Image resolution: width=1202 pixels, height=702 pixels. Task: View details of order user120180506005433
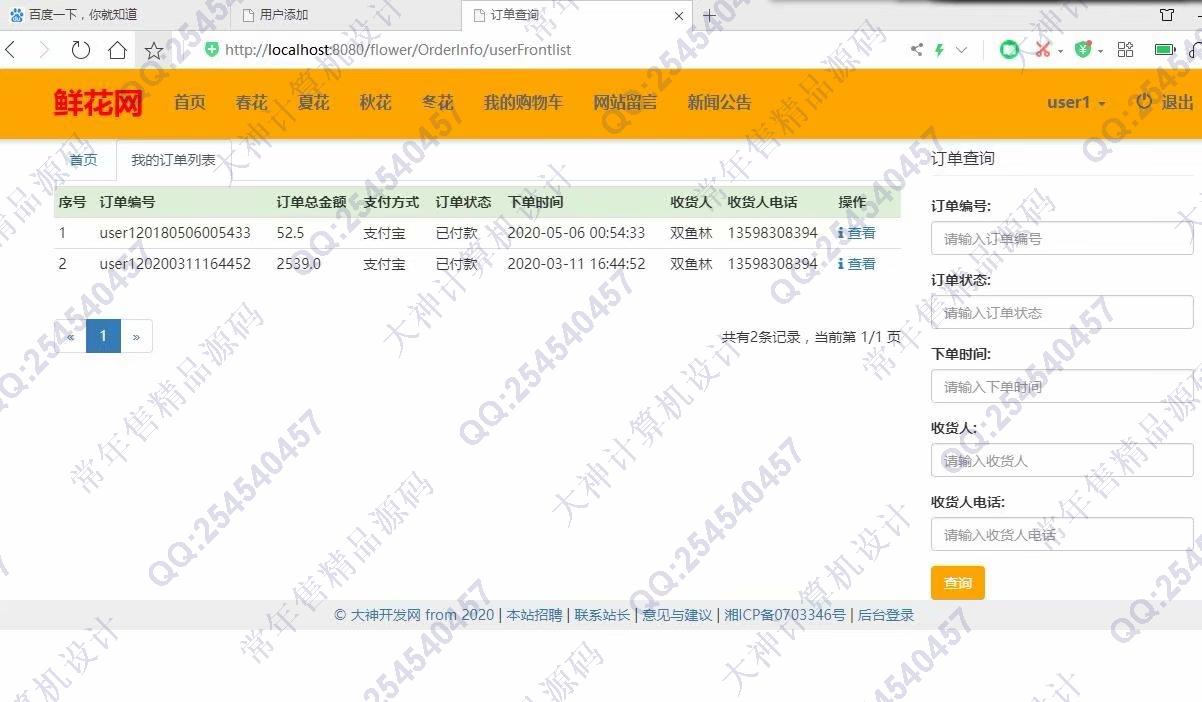click(x=857, y=233)
